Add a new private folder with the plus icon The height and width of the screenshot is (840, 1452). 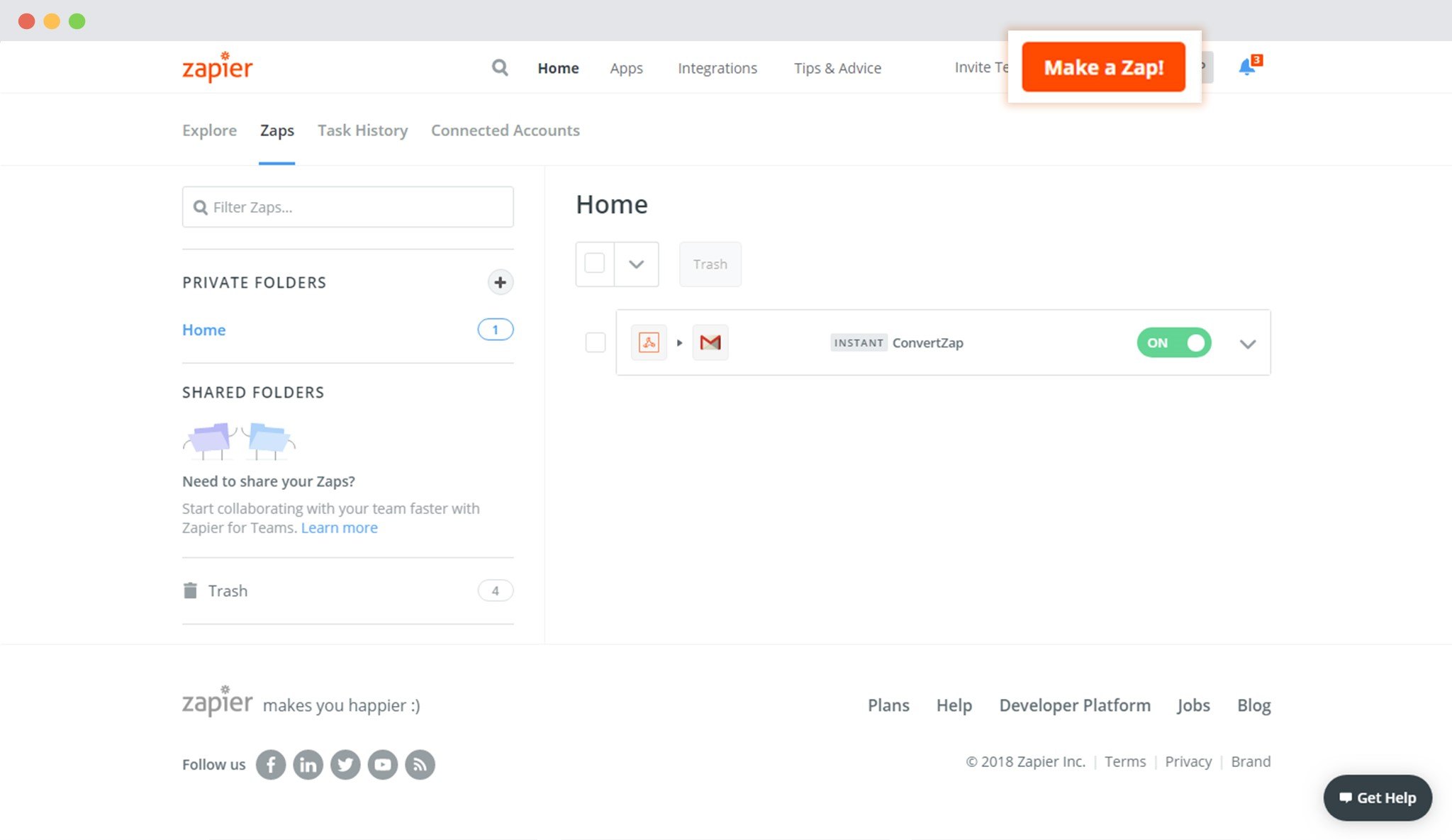click(x=501, y=282)
